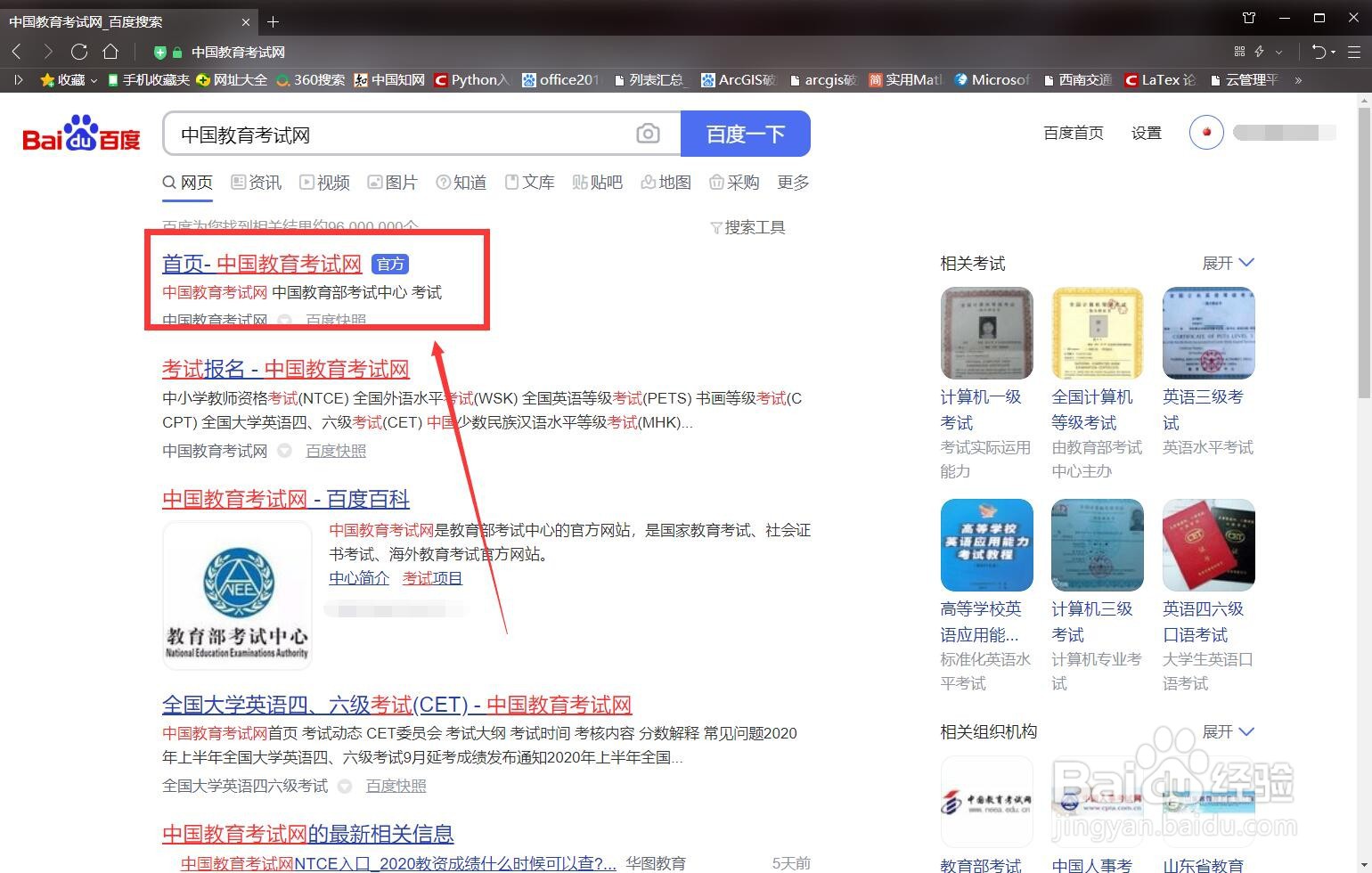
Task: Click the green shield security icon
Action: click(160, 52)
